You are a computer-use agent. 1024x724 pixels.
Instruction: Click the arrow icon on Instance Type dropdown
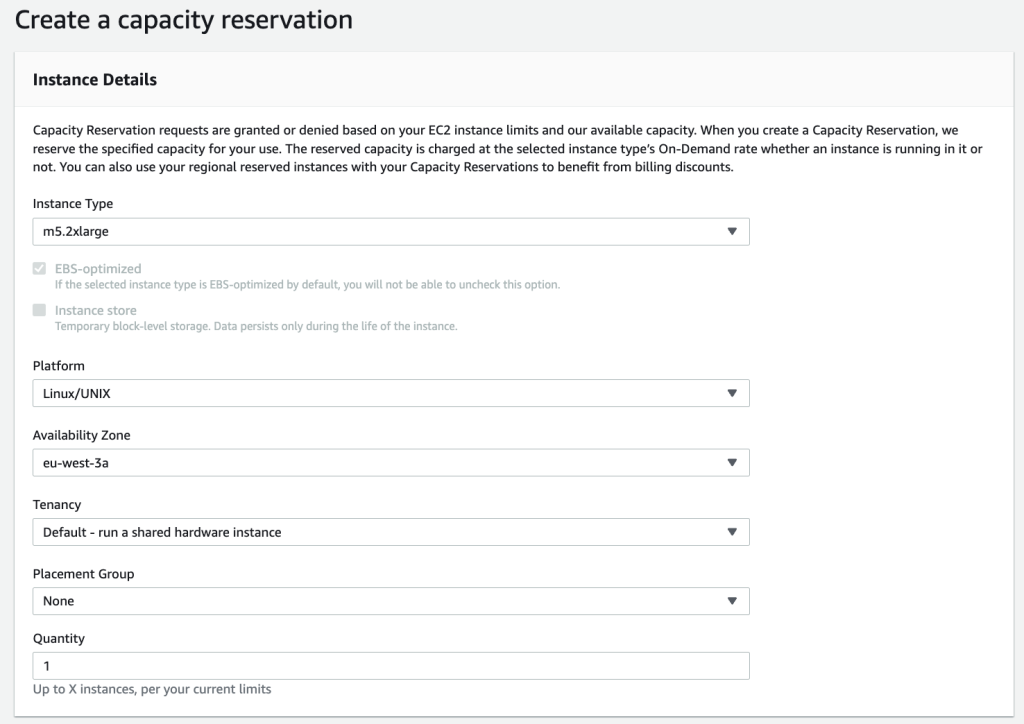click(732, 232)
